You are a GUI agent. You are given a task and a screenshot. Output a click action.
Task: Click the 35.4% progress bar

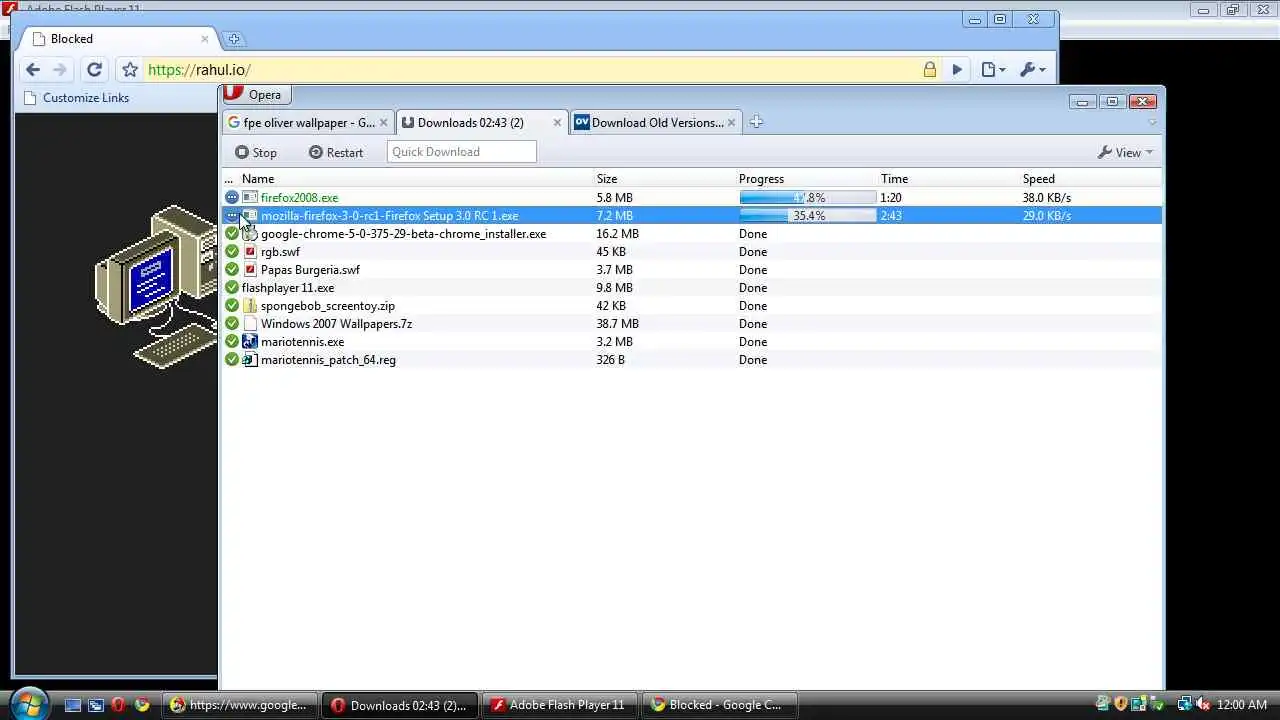tap(808, 215)
